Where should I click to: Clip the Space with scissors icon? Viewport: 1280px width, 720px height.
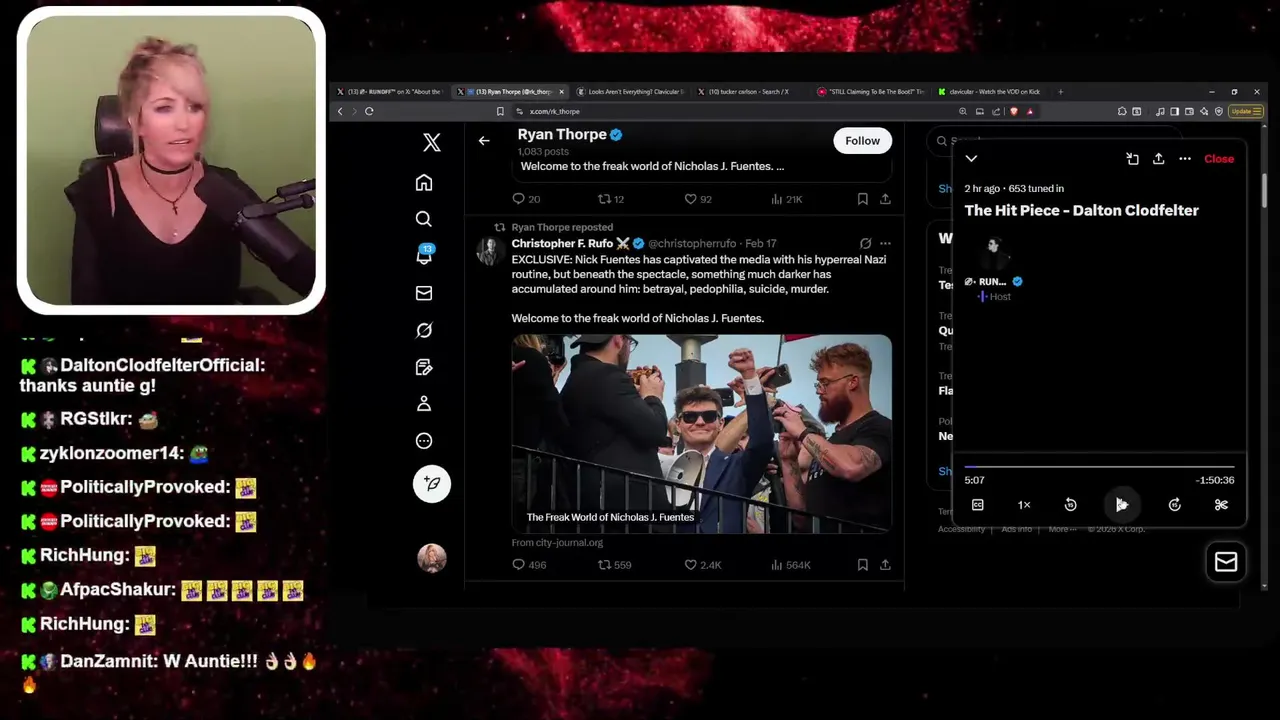(1221, 505)
